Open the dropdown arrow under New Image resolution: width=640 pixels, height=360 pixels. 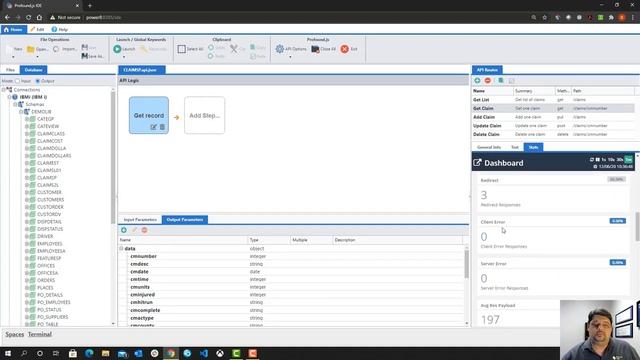13,57
